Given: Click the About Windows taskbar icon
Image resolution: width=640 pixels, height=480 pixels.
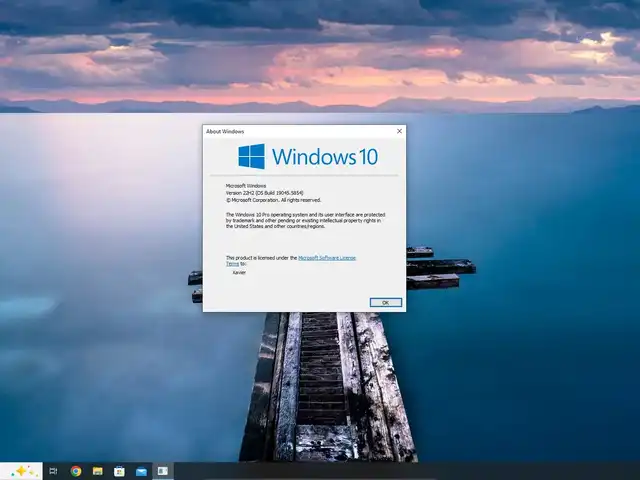Looking at the screenshot, I should [x=162, y=471].
